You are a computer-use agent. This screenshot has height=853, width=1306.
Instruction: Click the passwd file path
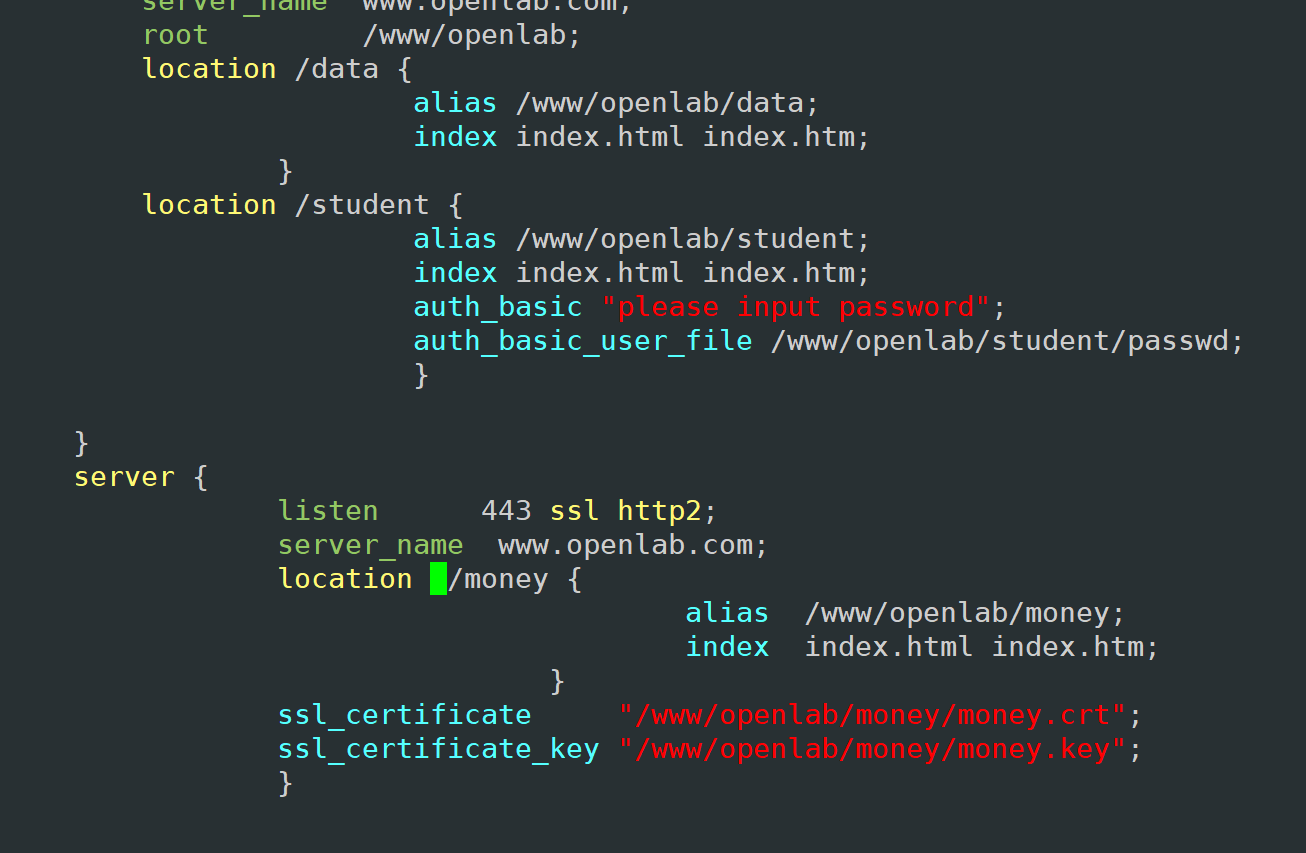click(x=1002, y=340)
